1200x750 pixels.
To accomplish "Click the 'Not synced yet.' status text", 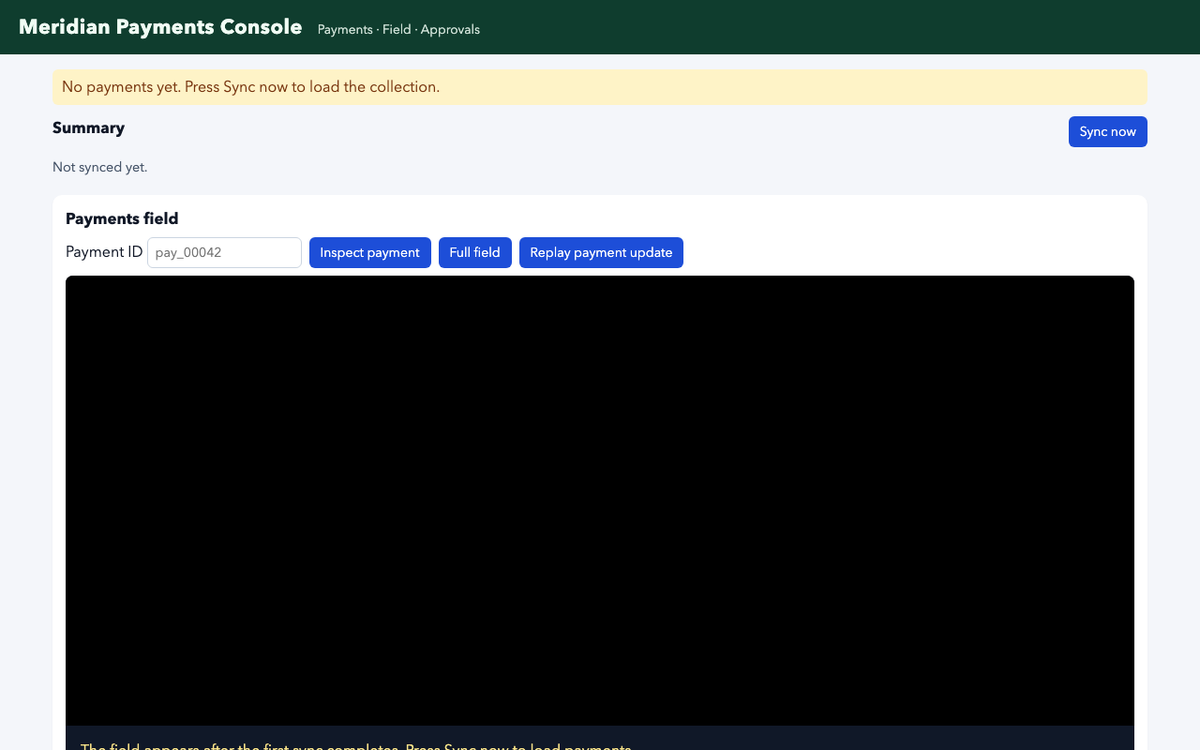I will point(100,167).
